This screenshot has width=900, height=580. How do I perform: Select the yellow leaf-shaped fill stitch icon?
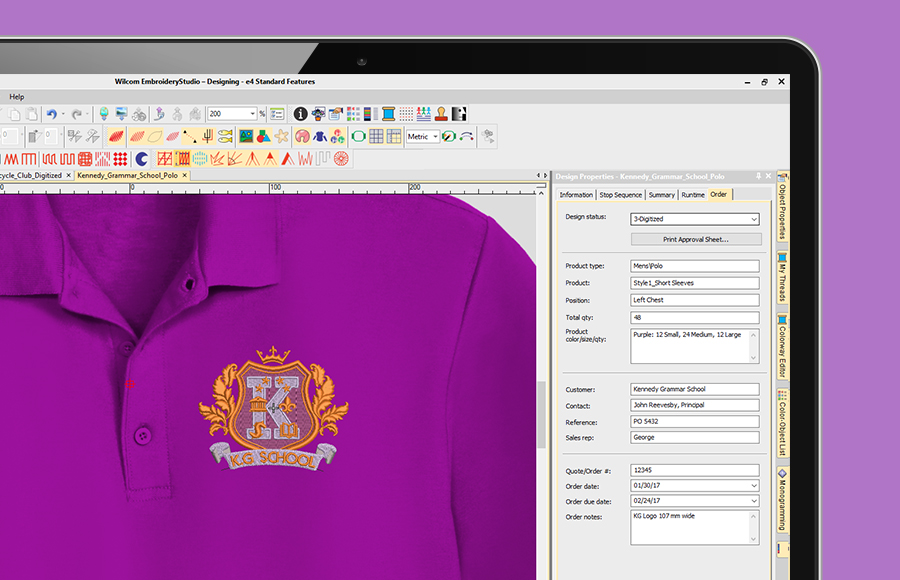[154, 135]
